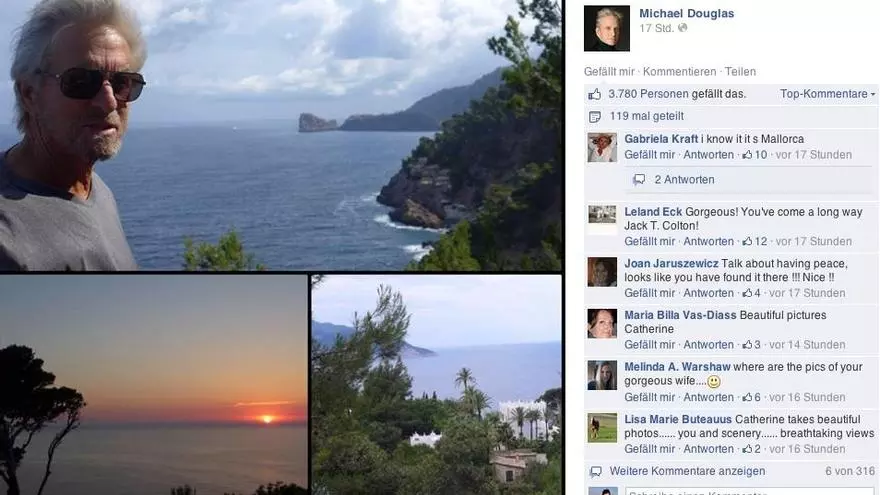Click the like count icon on Gabriela Kraft's comment
The width and height of the screenshot is (880, 495).
coord(747,154)
